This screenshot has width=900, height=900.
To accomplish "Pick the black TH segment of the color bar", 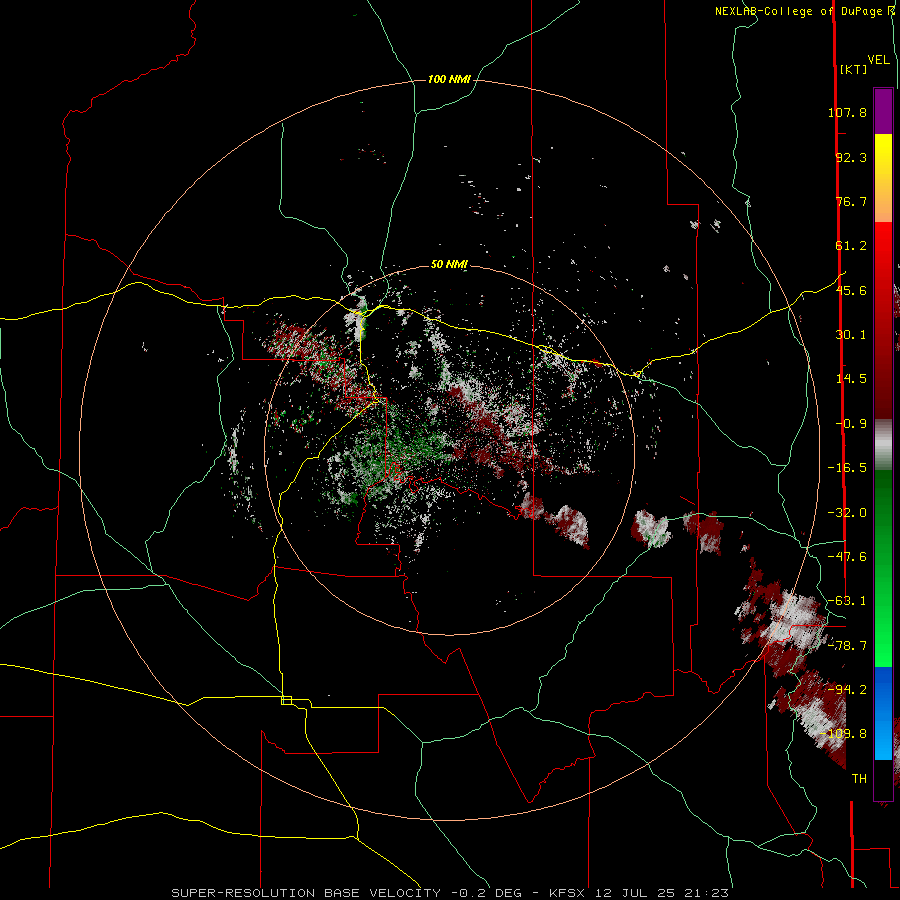I will (883, 779).
